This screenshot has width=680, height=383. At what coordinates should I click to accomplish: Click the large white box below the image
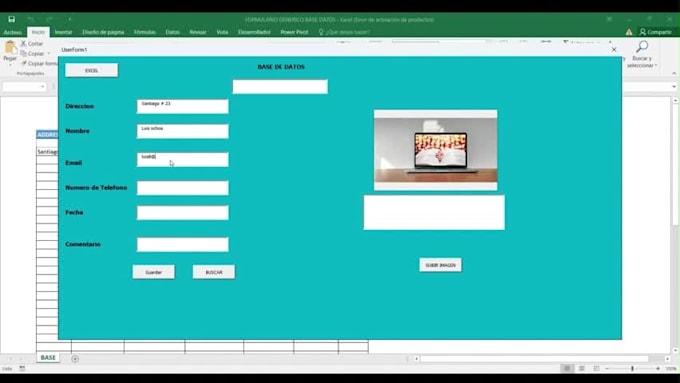pyautogui.click(x=434, y=213)
